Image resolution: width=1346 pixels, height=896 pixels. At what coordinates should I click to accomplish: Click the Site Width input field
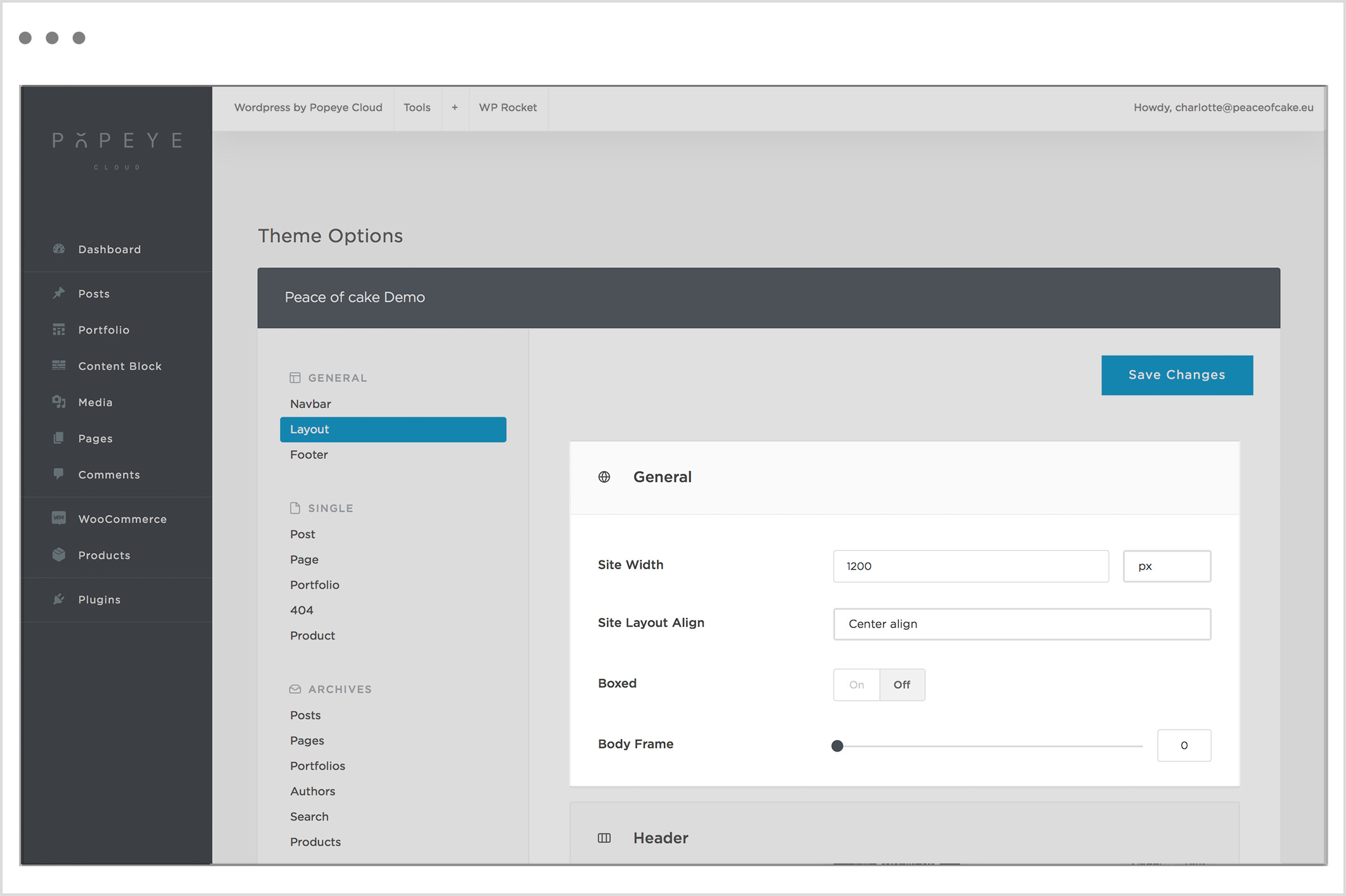[971, 566]
